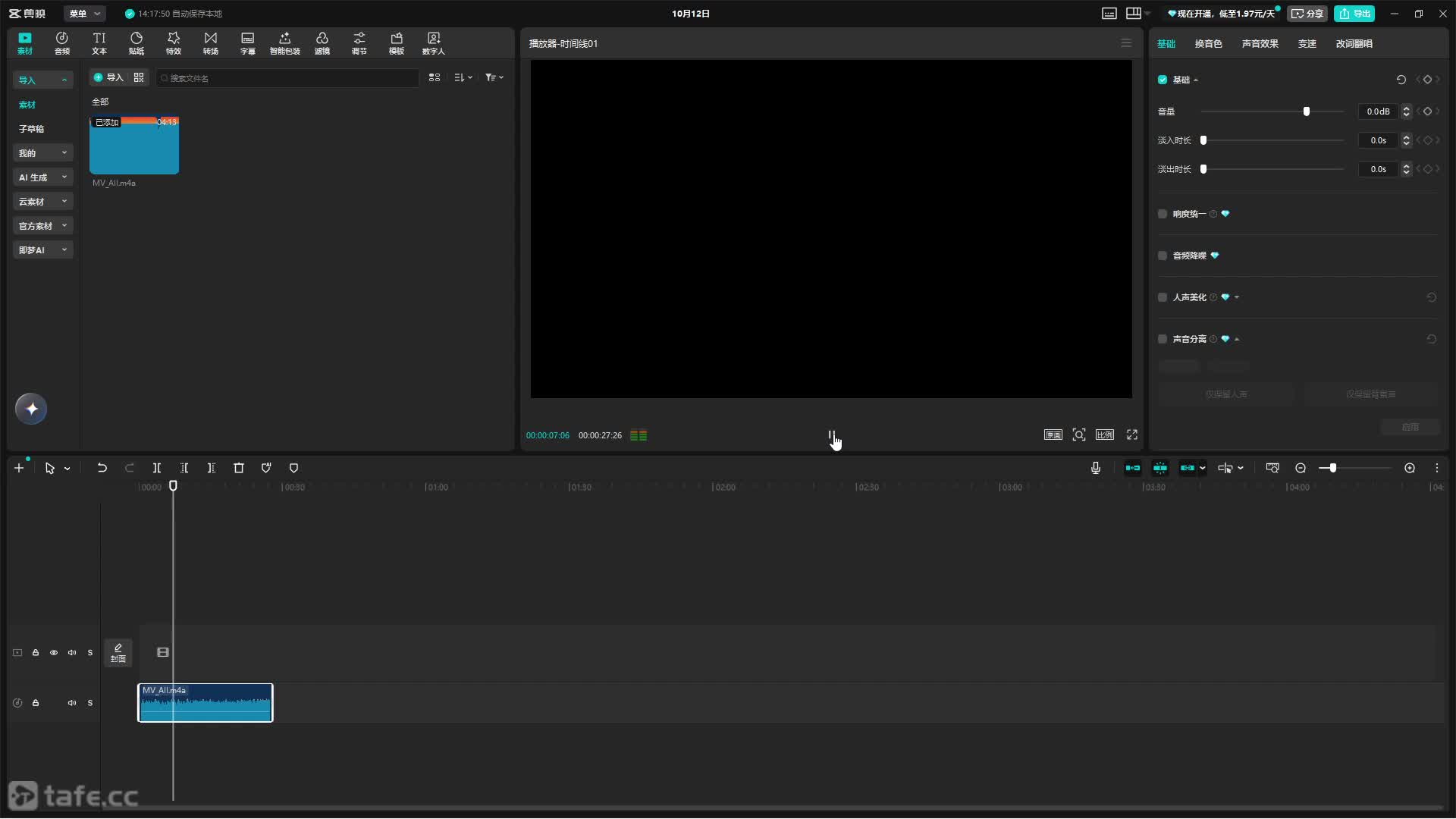
Task: Zoom out the timeline with minus icon
Action: (x=1301, y=469)
